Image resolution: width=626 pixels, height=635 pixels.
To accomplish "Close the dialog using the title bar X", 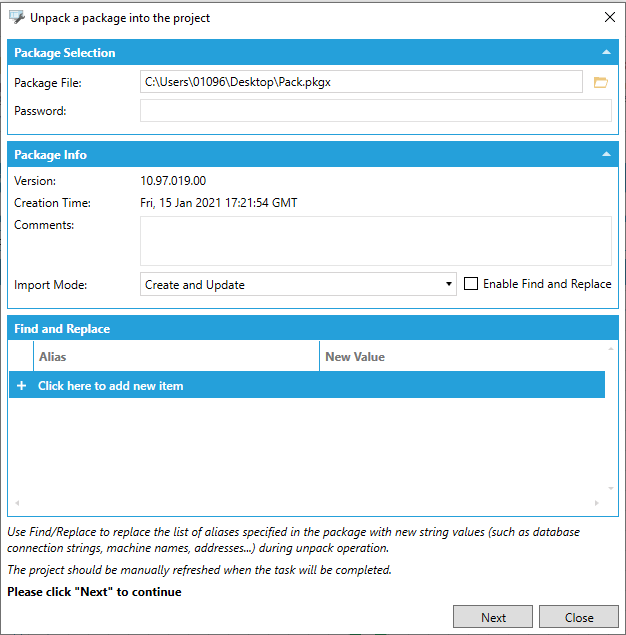I will 609,17.
